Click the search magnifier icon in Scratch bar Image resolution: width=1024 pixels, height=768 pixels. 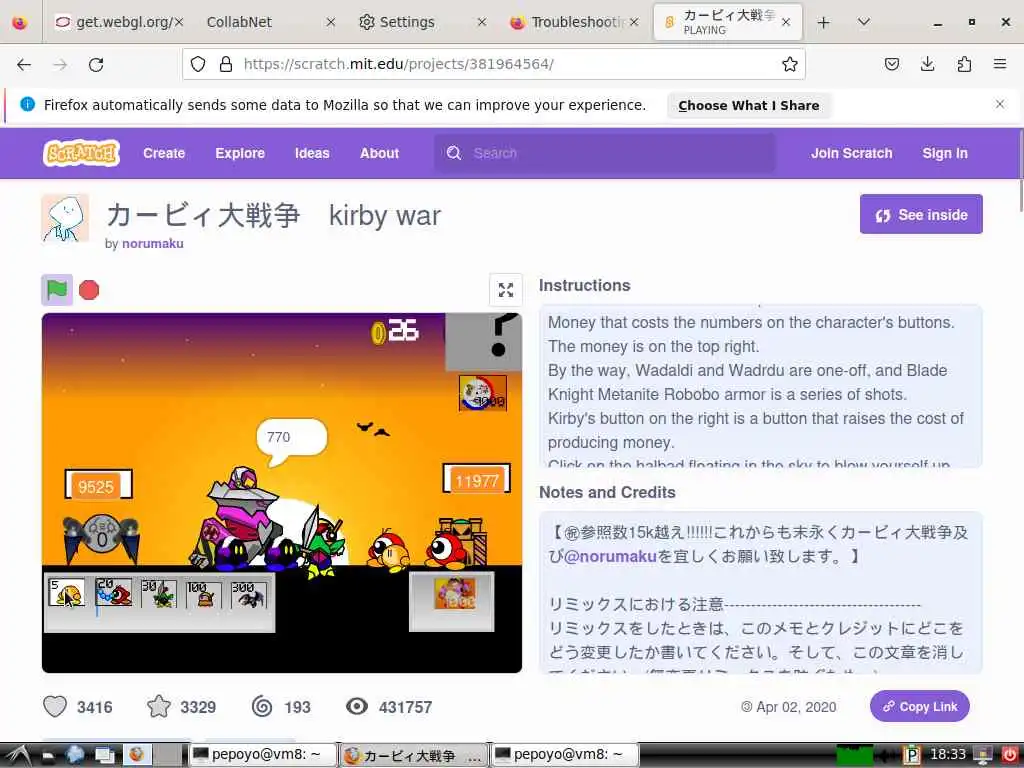point(454,153)
